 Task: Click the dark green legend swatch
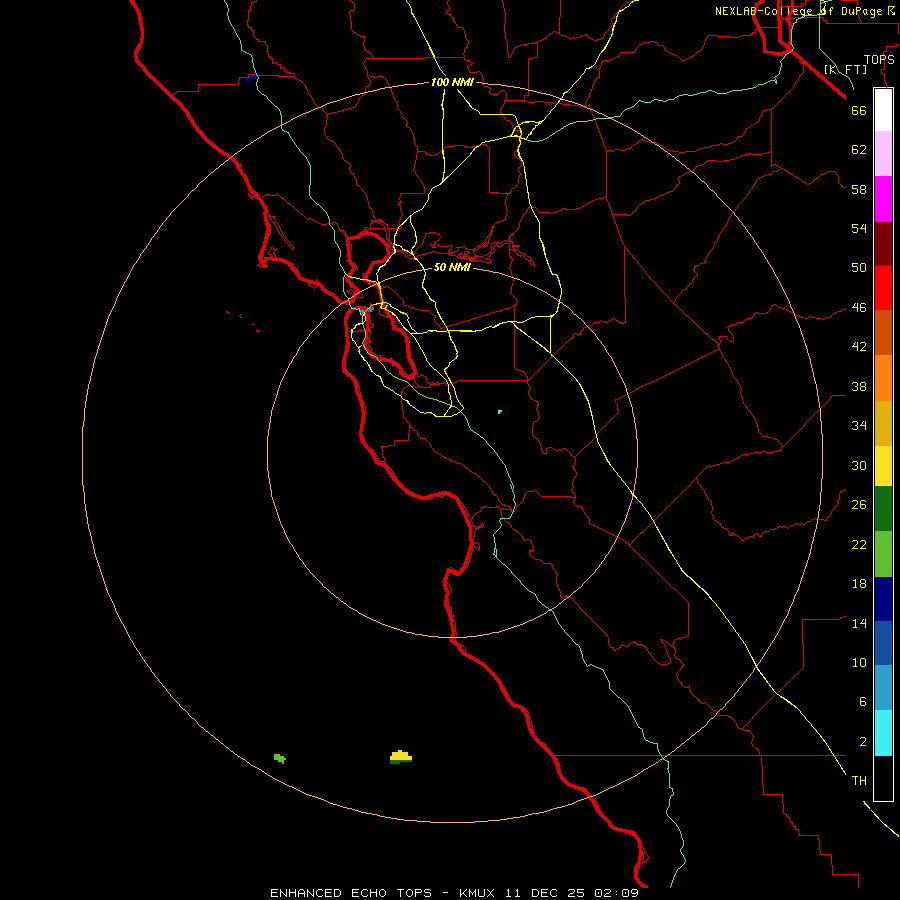pyautogui.click(x=883, y=509)
